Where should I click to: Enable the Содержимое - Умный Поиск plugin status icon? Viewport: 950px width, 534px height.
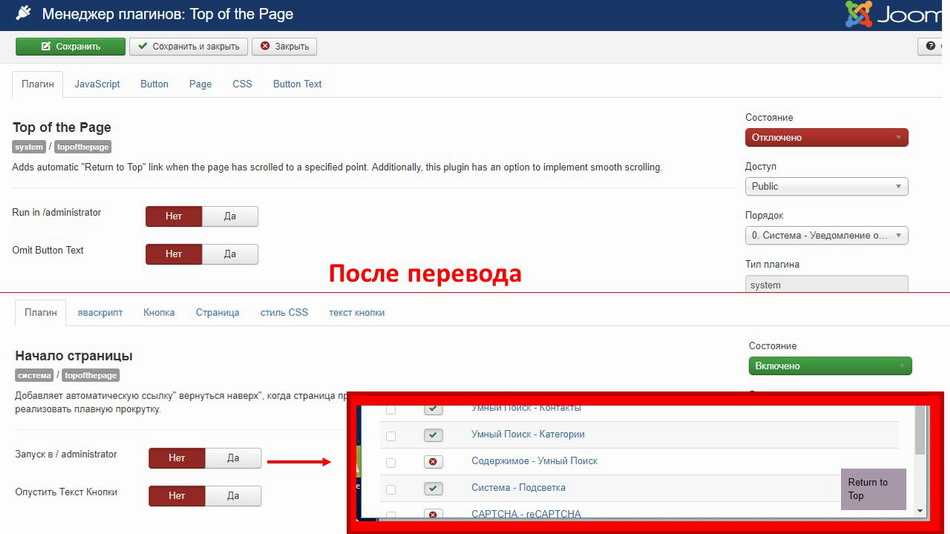433,462
